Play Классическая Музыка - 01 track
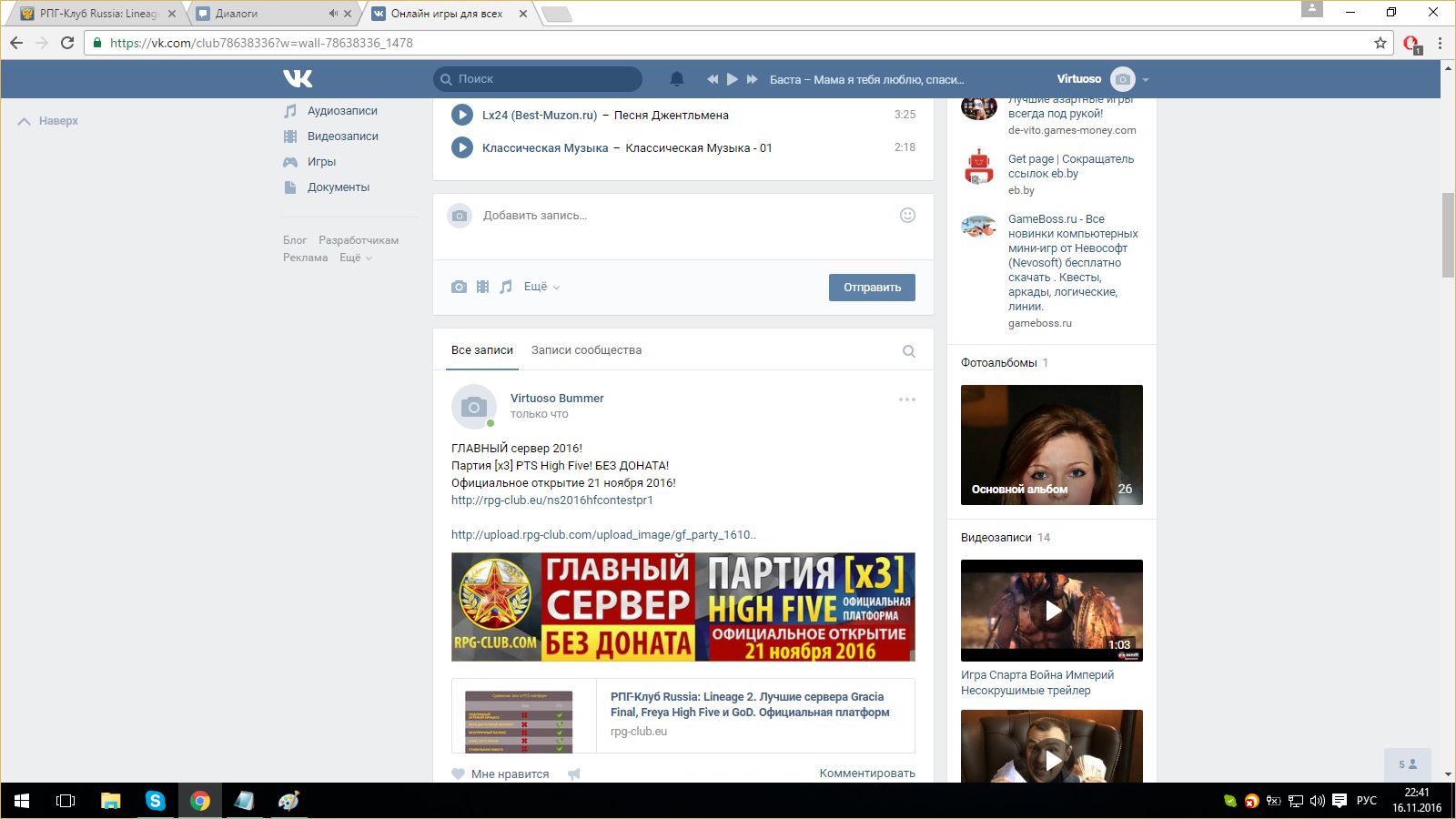1456x819 pixels. click(x=462, y=147)
